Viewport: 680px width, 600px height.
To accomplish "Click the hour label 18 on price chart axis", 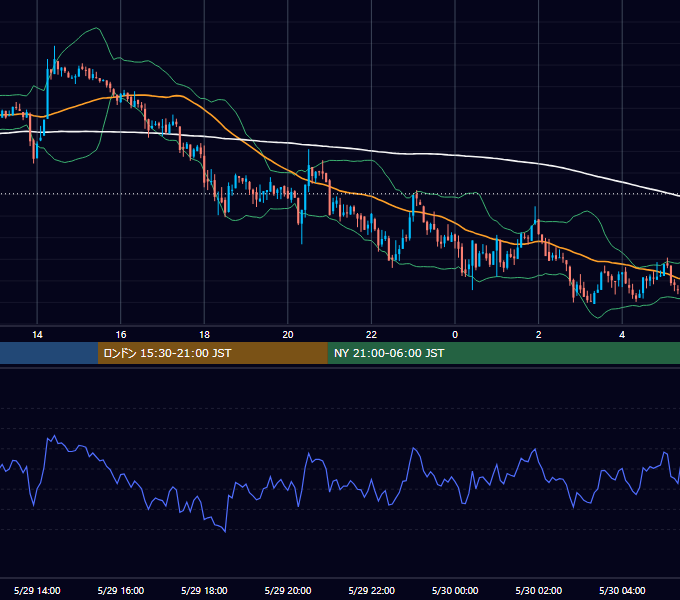I will pos(204,335).
